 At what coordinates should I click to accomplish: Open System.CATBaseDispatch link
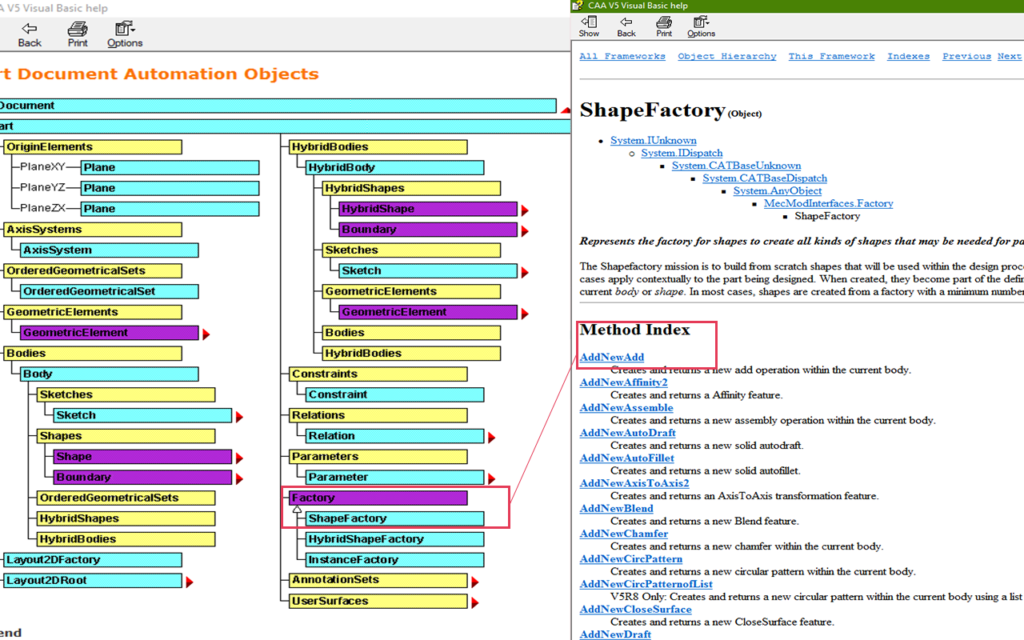coord(765,178)
